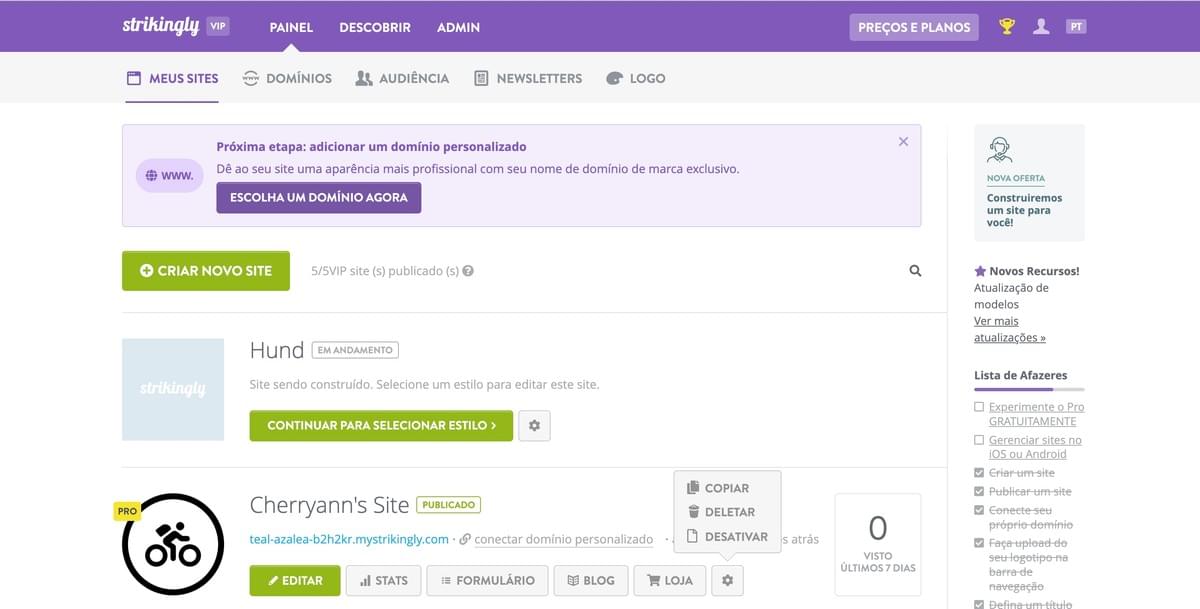Screen dimensions: 1200x609
Task: Open the Admin menu item
Action: click(x=458, y=27)
